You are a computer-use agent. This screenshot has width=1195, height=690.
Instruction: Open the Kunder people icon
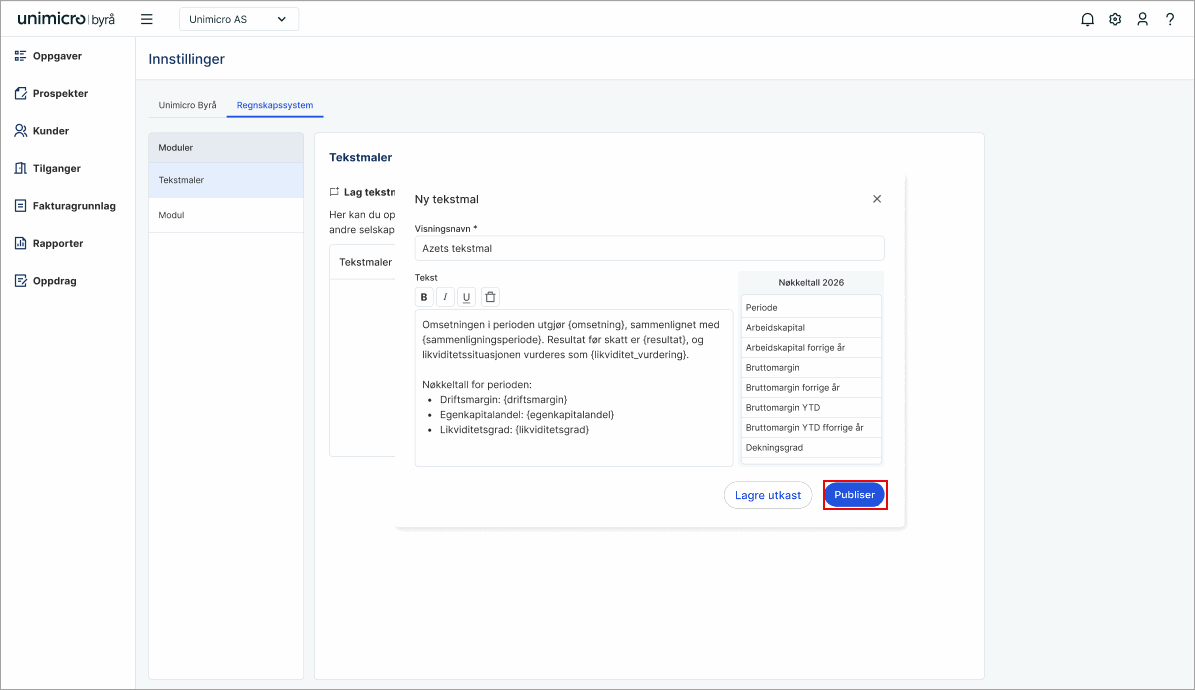coord(21,130)
